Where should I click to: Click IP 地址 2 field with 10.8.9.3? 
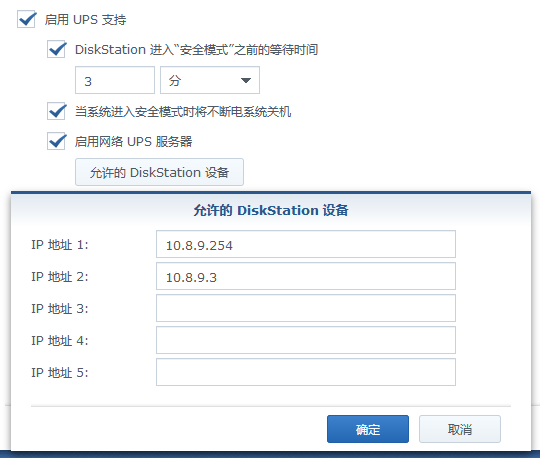pyautogui.click(x=306, y=276)
